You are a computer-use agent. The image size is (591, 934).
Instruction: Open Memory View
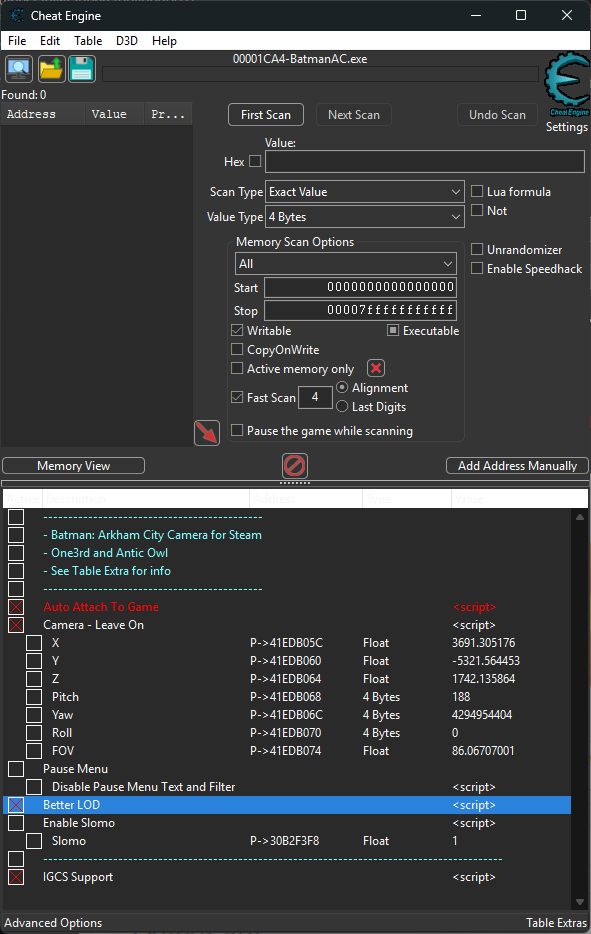click(73, 466)
